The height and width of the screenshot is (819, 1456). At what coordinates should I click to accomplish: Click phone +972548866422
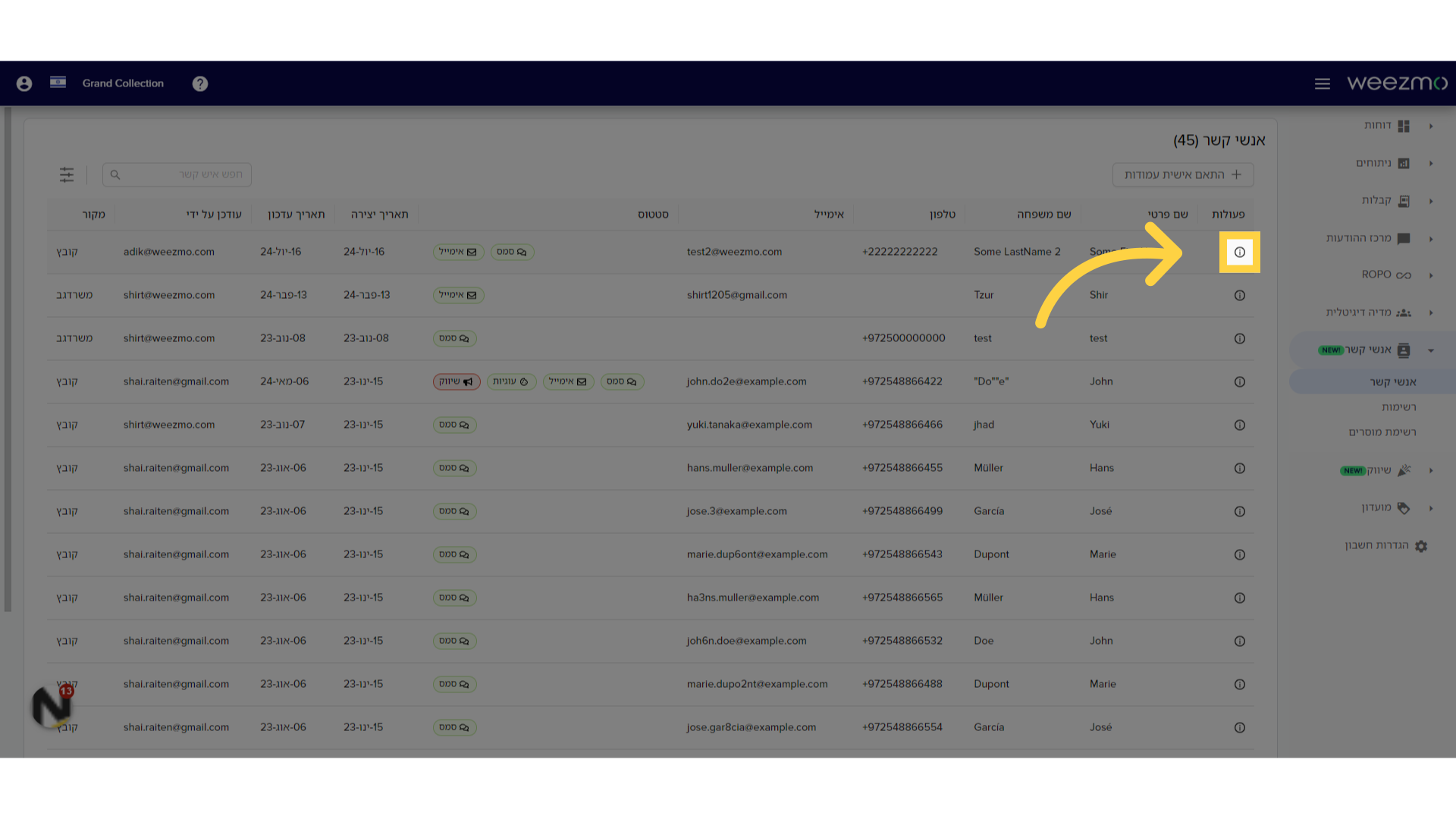click(902, 381)
